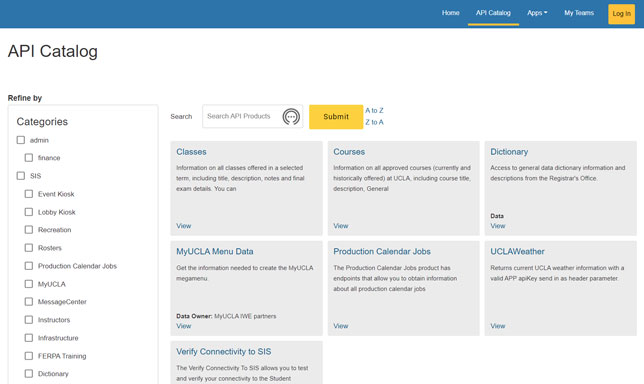Open MyUCLA Menu Data title link
The height and width of the screenshot is (384, 644).
(214, 251)
